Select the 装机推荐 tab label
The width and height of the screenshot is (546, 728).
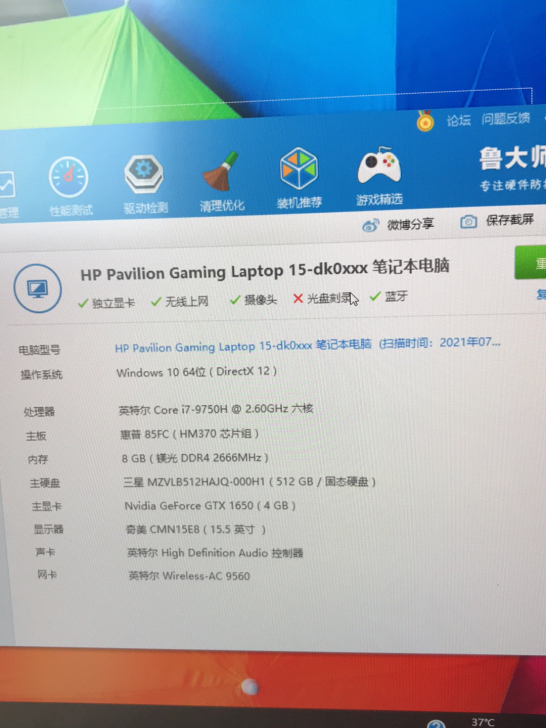pyautogui.click(x=299, y=202)
